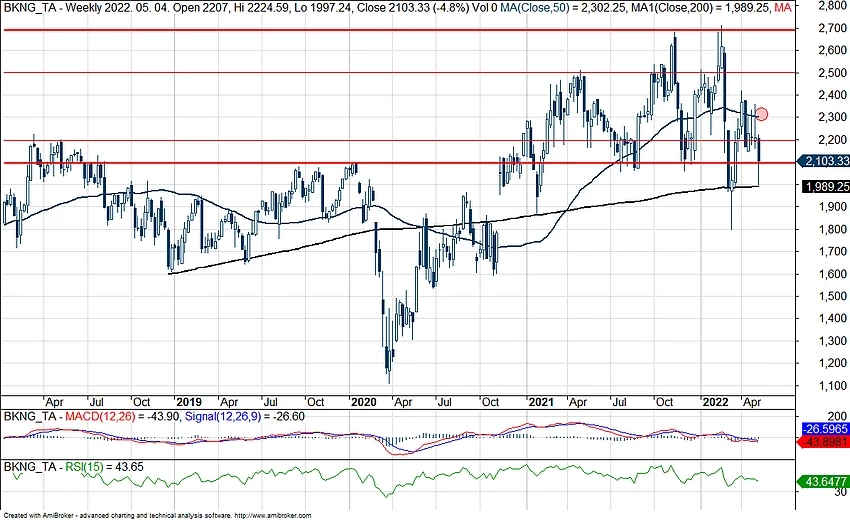Viewport: 850px width, 520px height.
Task: Click the MA1(Close,200) = 1,989.25 legend
Action: click(700, 8)
